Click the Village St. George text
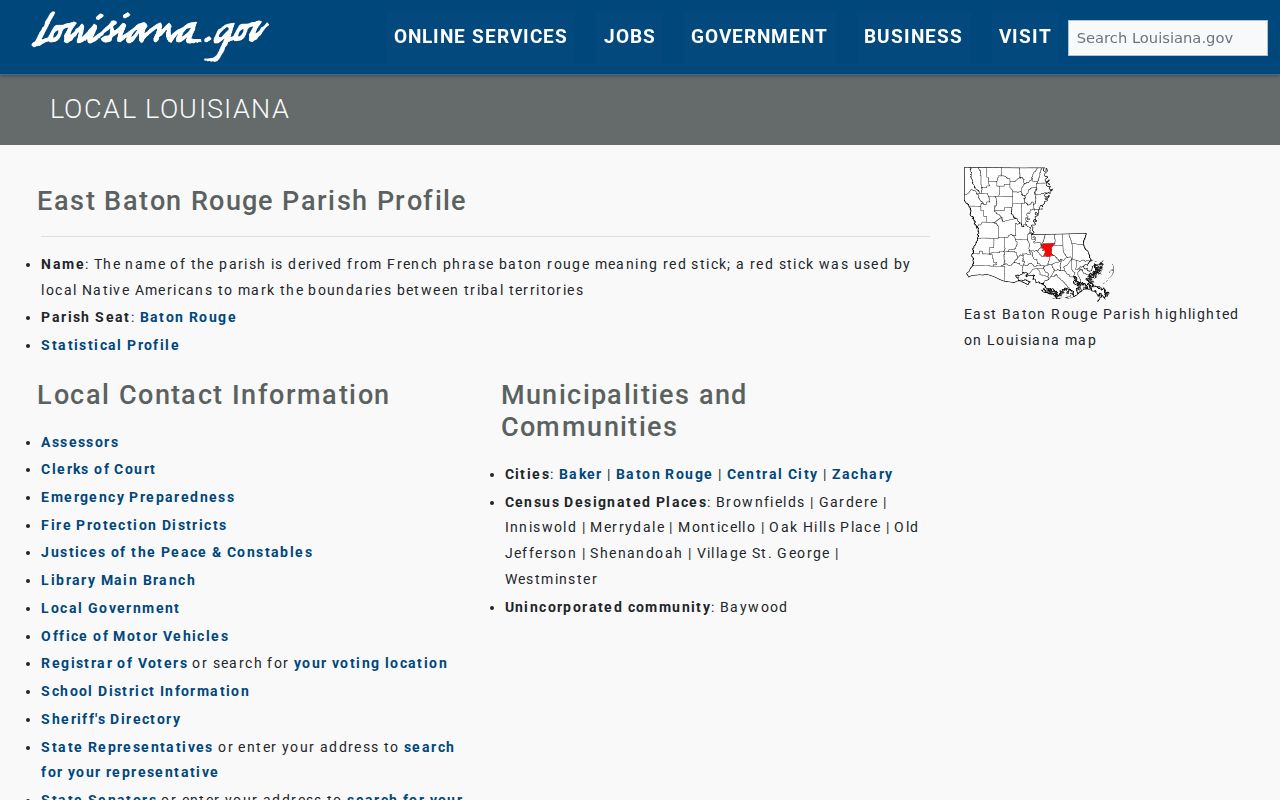 coord(764,553)
